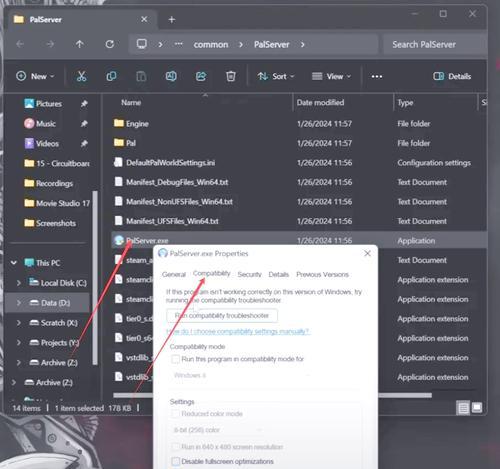Toggle Reduced color mode checkbox
This screenshot has width=500, height=469.
pos(175,414)
